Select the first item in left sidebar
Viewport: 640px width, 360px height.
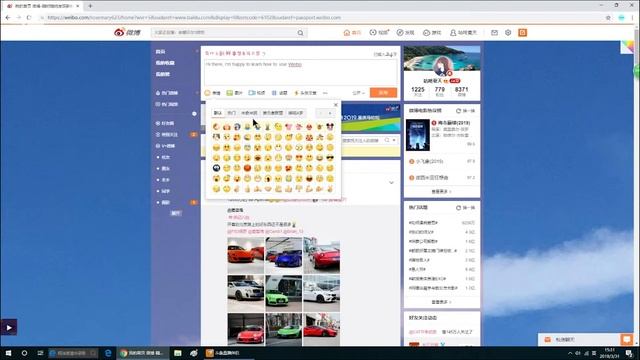(160, 51)
